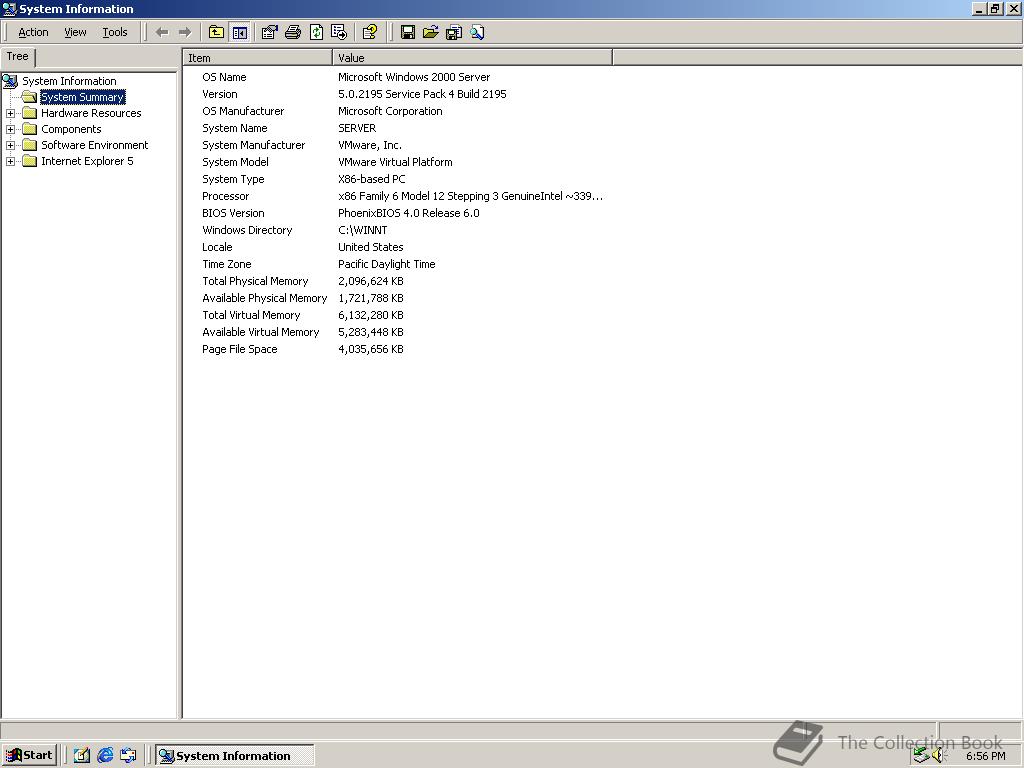Open the Properties toolbar icon

pyautogui.click(x=269, y=32)
